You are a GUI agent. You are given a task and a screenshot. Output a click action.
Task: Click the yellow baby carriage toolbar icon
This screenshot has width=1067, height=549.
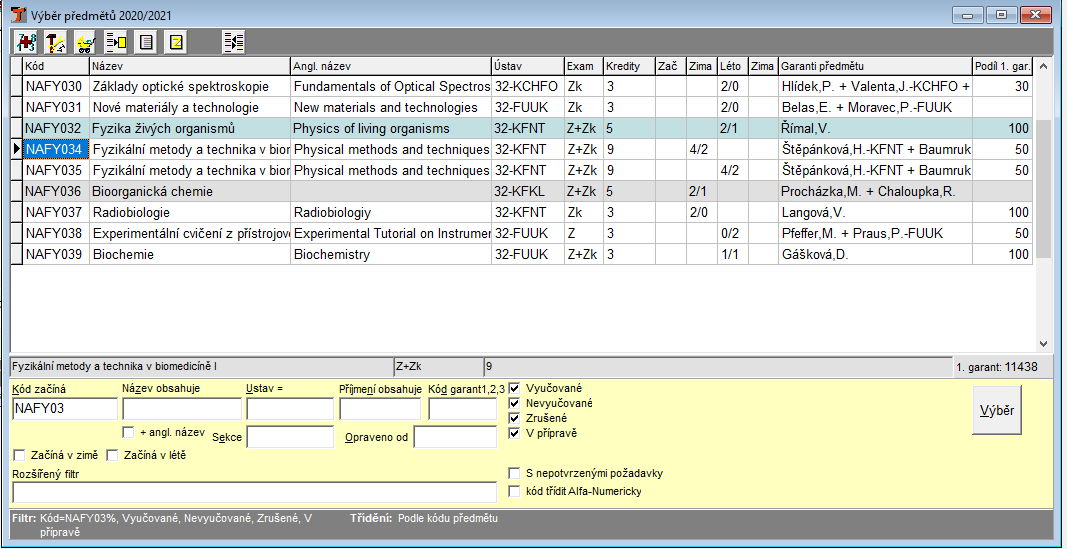click(x=85, y=42)
